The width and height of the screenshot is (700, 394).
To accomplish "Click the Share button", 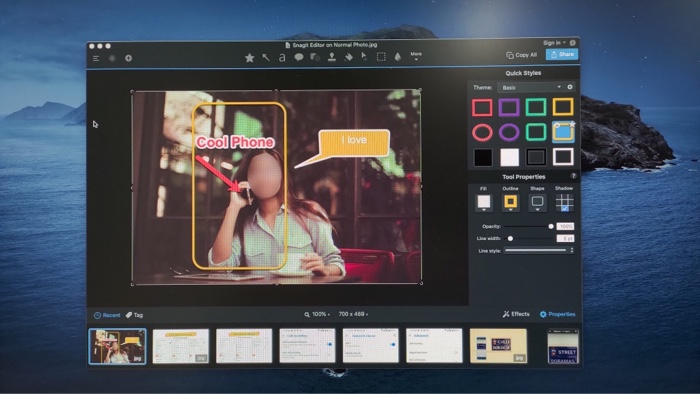I will pyautogui.click(x=562, y=54).
